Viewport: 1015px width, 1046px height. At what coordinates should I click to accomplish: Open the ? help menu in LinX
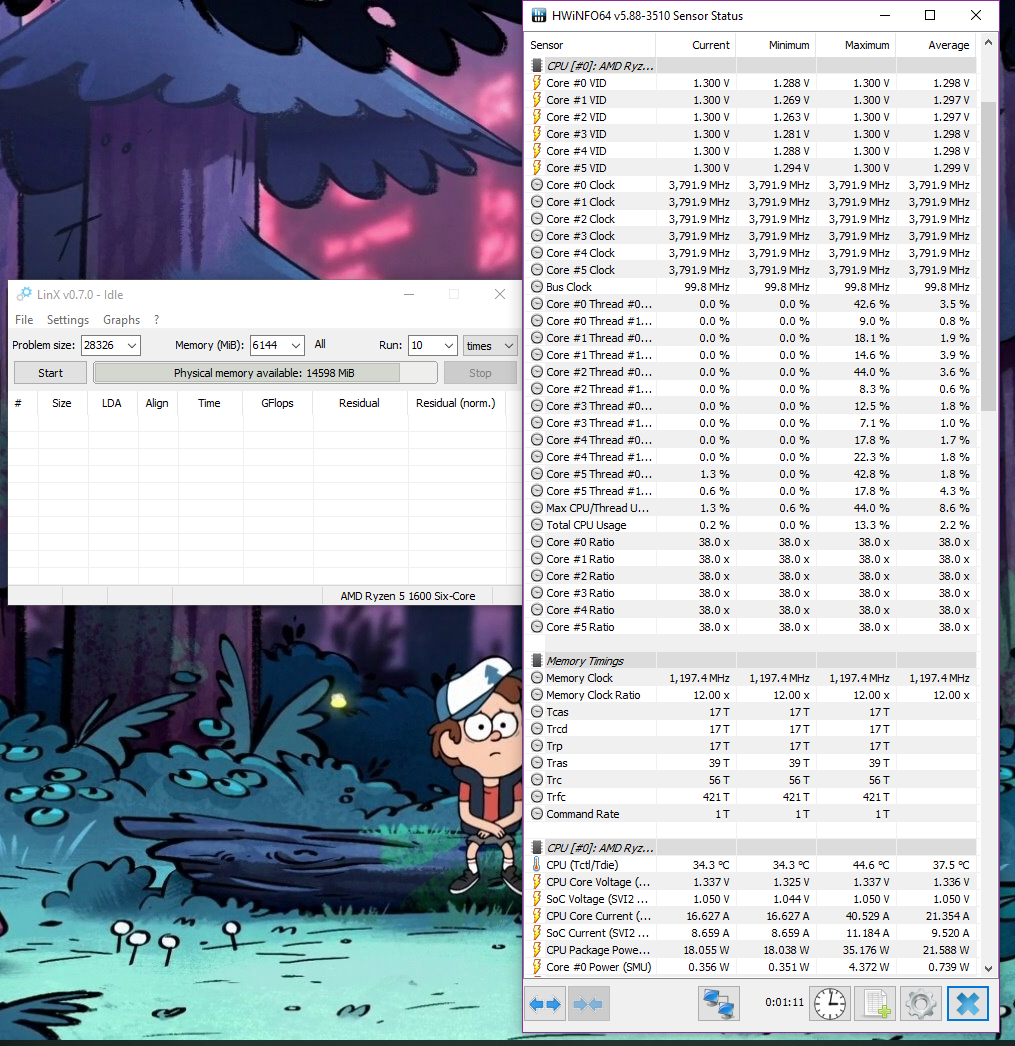157,320
